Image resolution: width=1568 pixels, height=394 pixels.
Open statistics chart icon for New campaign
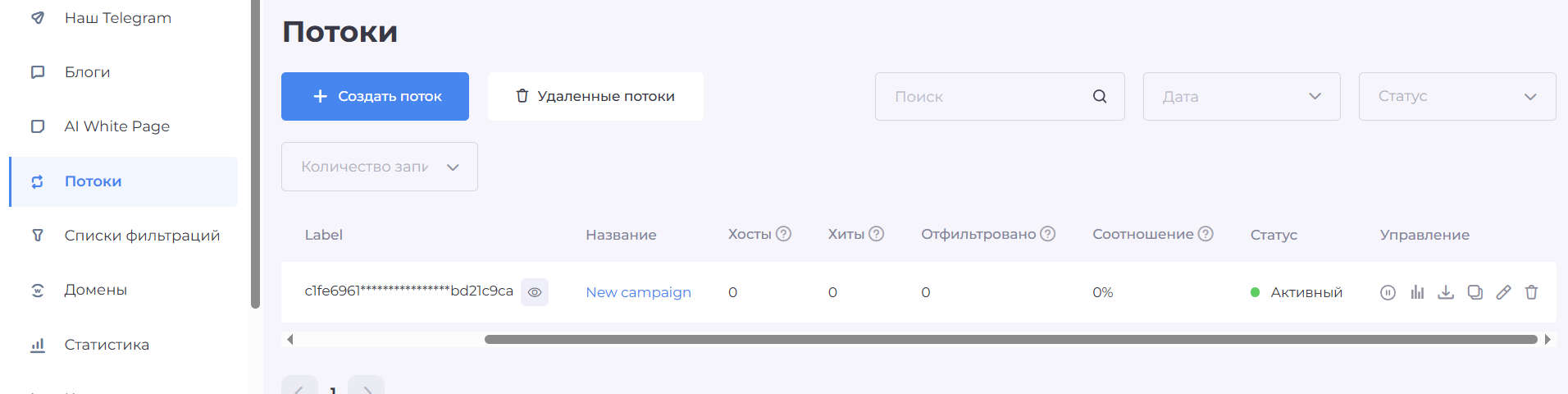(1417, 292)
